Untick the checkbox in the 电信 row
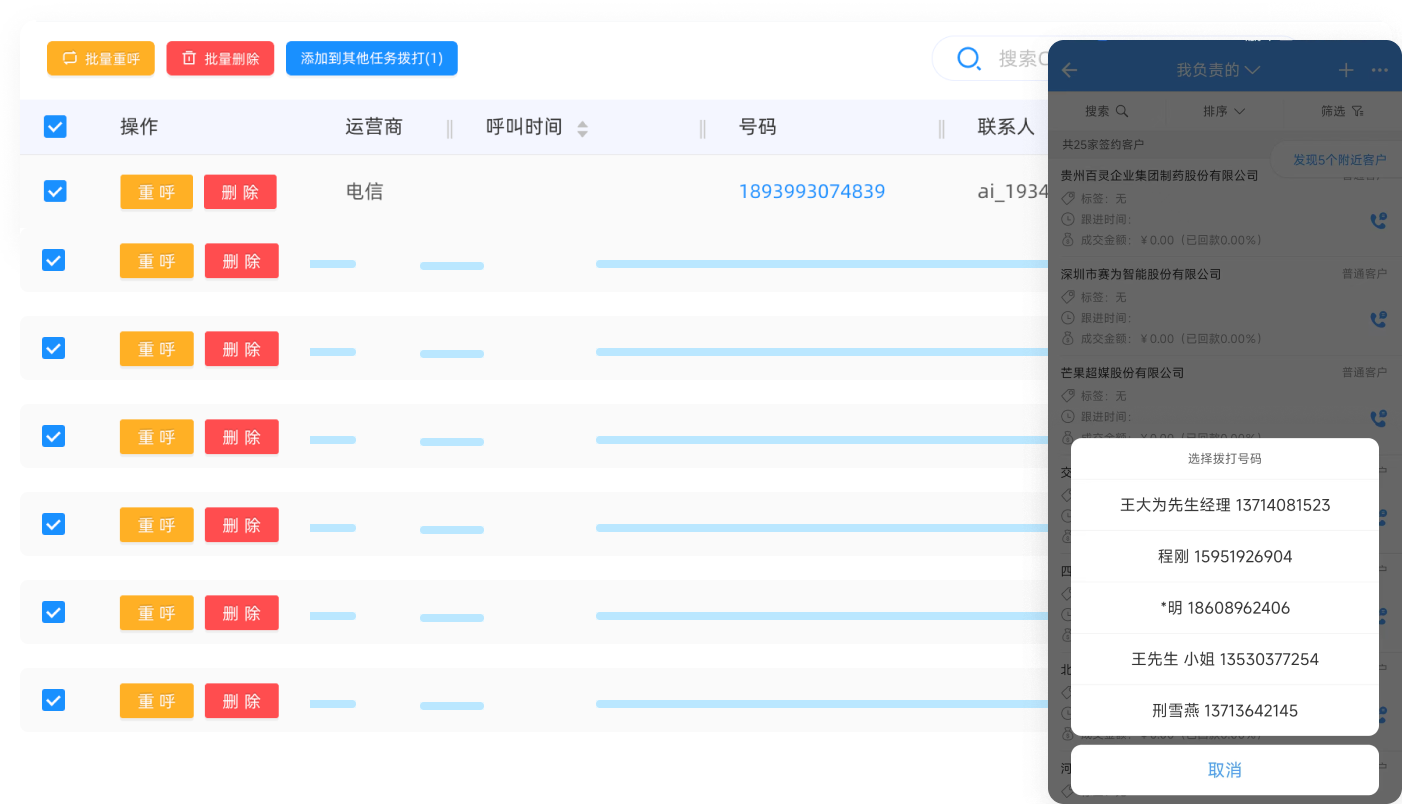Viewport: 1402px width, 804px height. [55, 191]
